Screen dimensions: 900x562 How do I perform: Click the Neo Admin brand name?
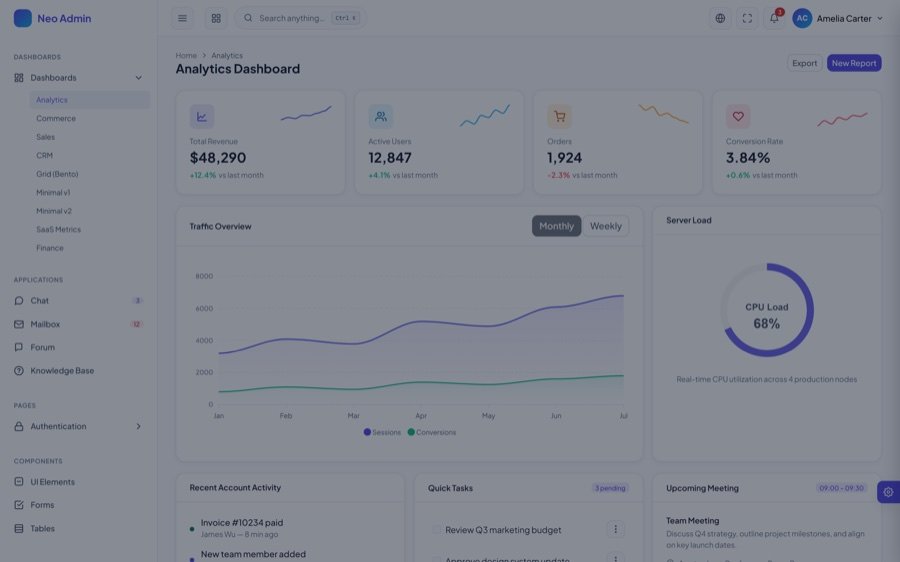[64, 18]
